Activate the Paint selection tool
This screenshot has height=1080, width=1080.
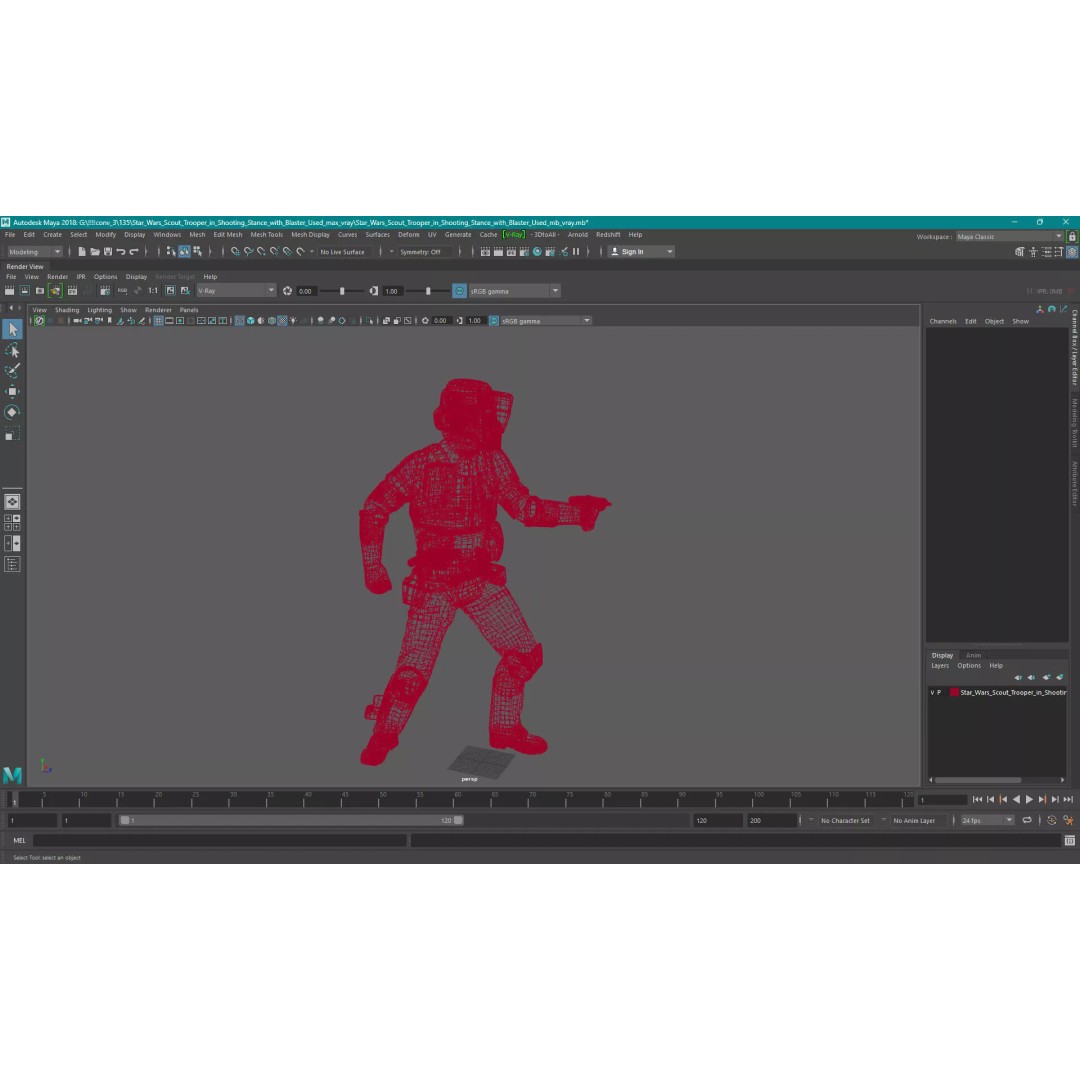click(12, 371)
